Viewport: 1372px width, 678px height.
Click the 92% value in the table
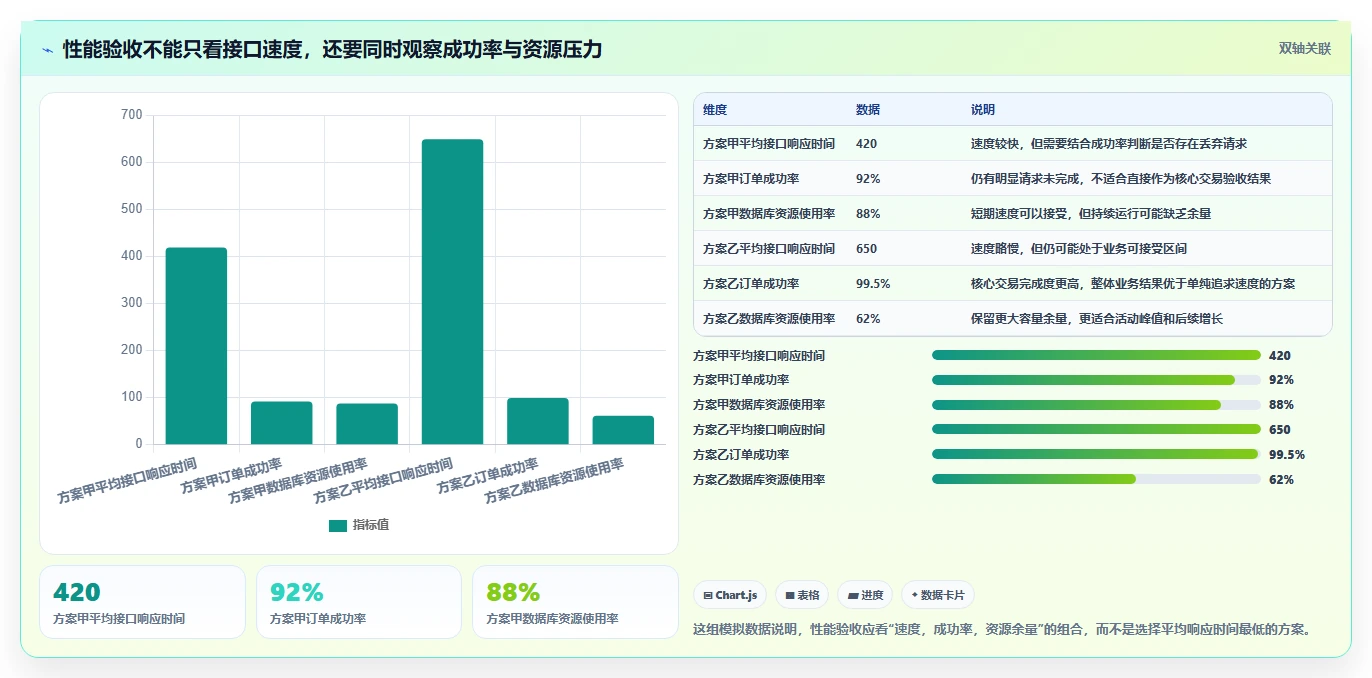[x=868, y=179]
